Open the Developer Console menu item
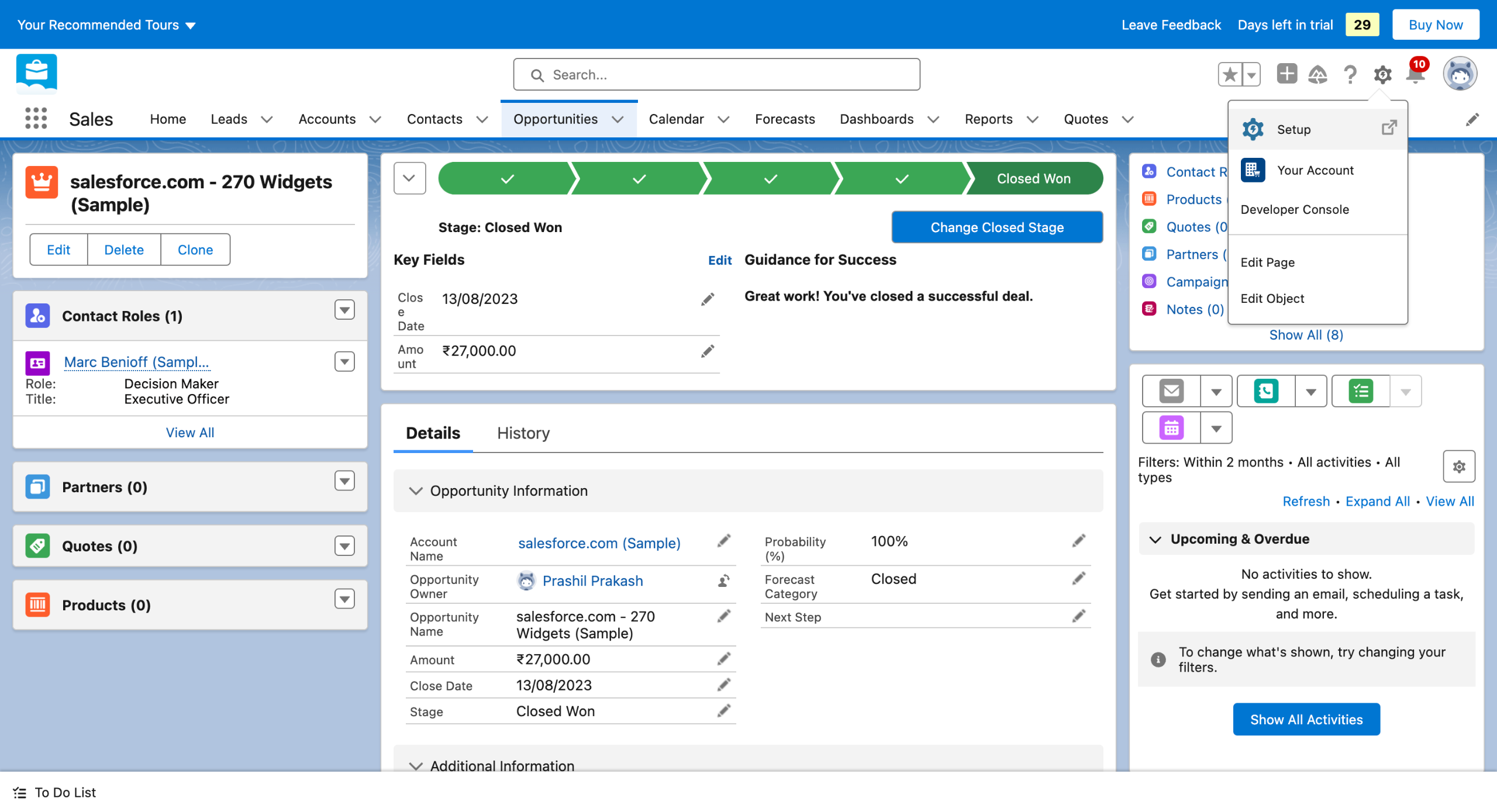 point(1318,209)
